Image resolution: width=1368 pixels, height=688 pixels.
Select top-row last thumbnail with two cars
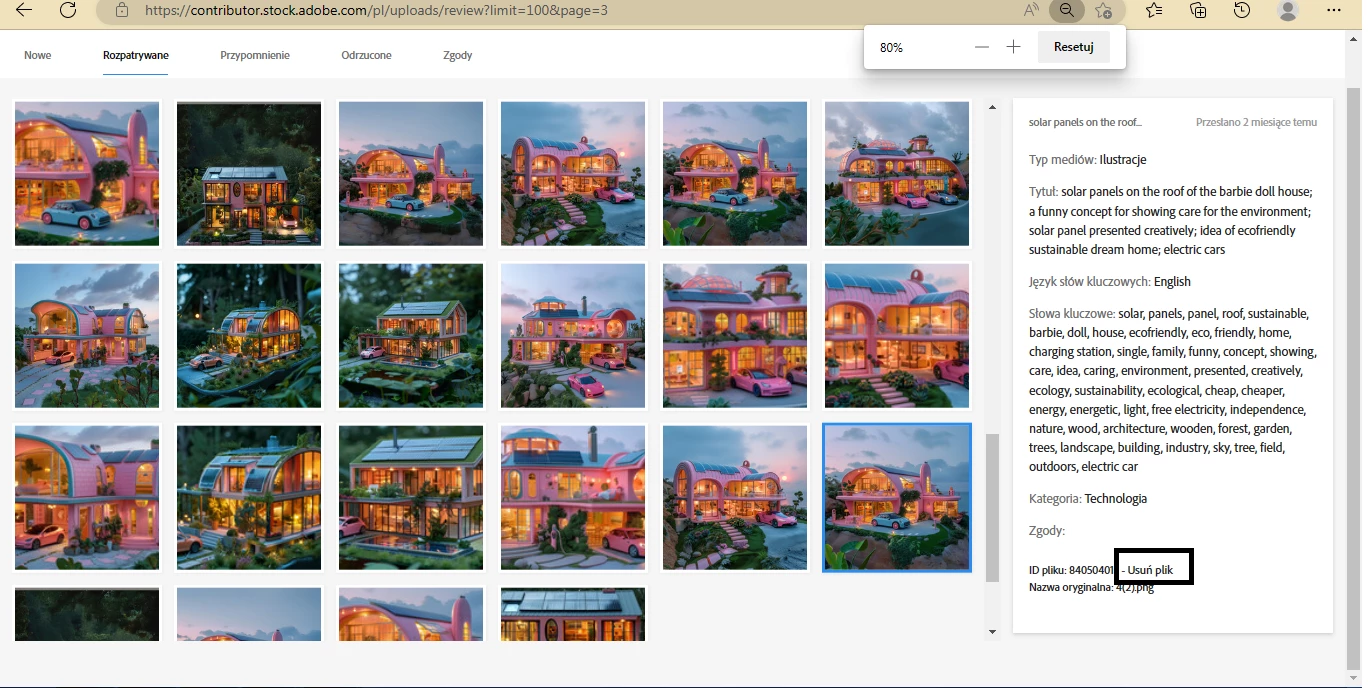click(897, 173)
